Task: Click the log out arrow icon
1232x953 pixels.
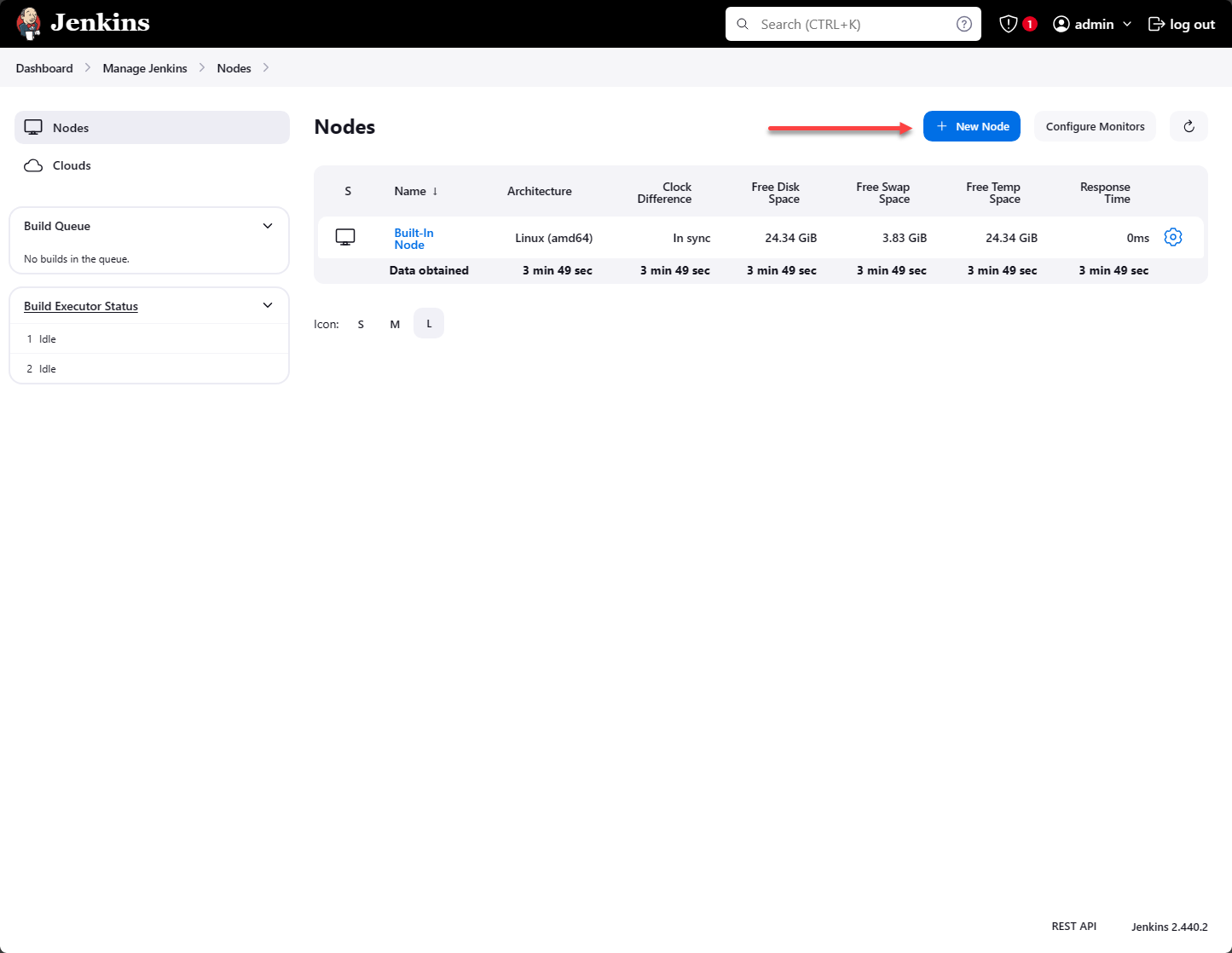Action: (1156, 24)
